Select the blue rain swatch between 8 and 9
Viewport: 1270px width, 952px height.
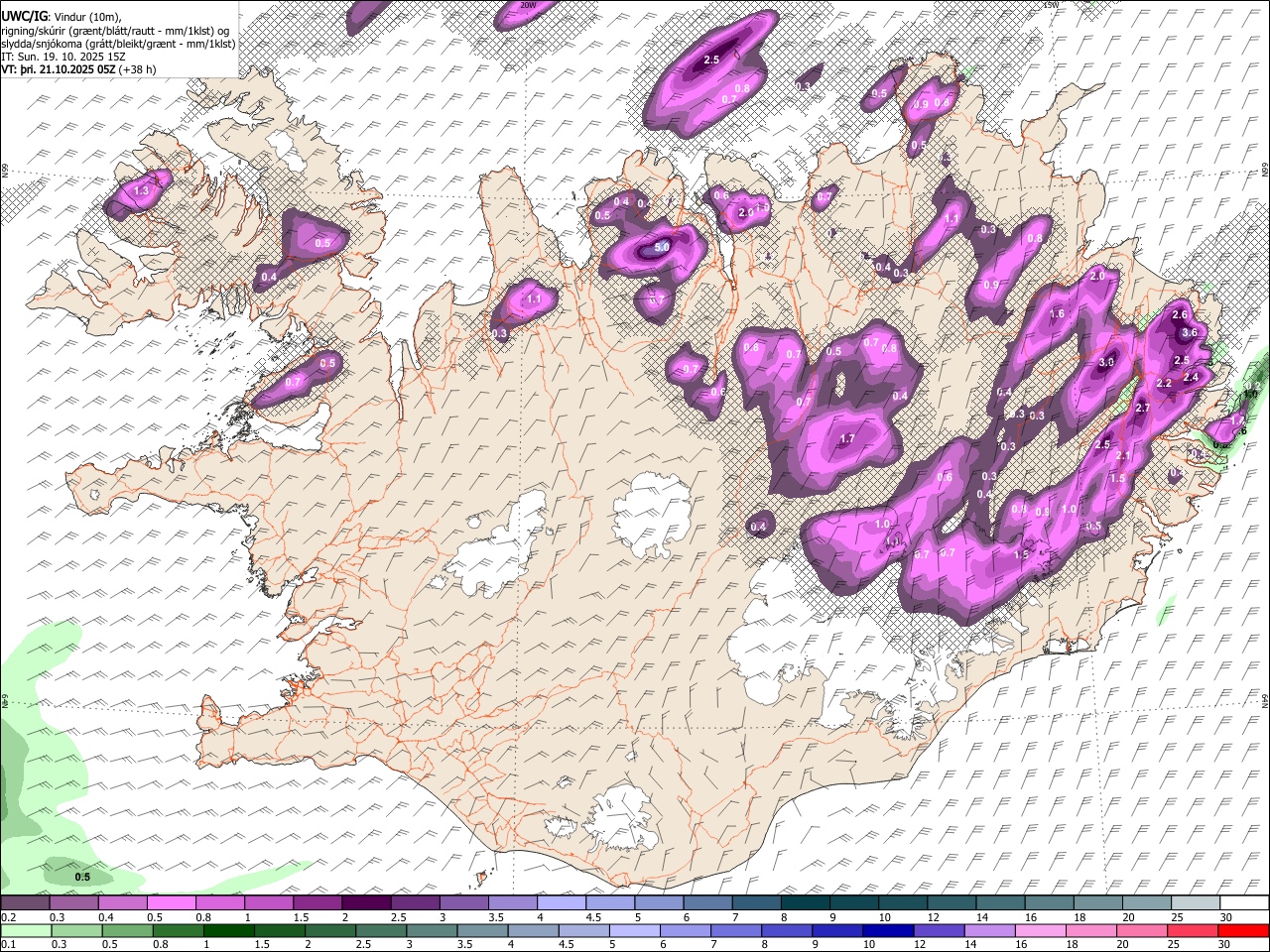787,930
